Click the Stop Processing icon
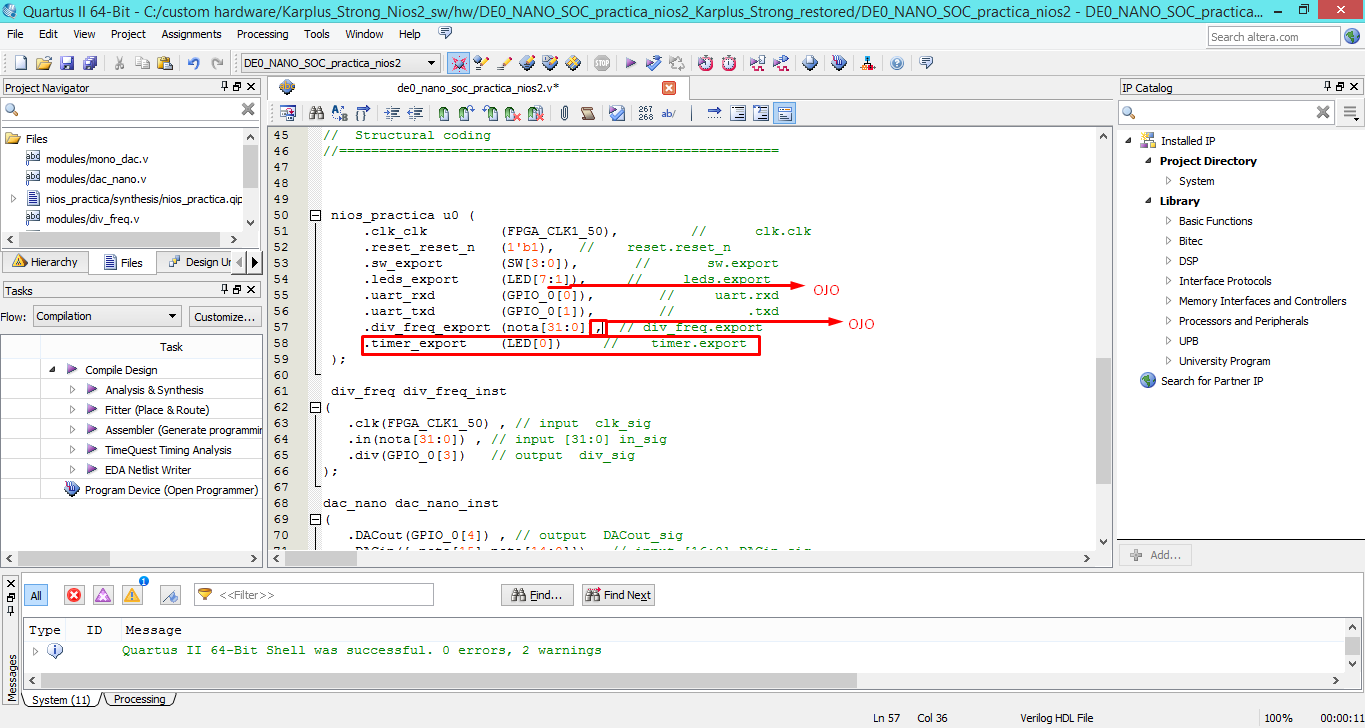 [x=602, y=63]
